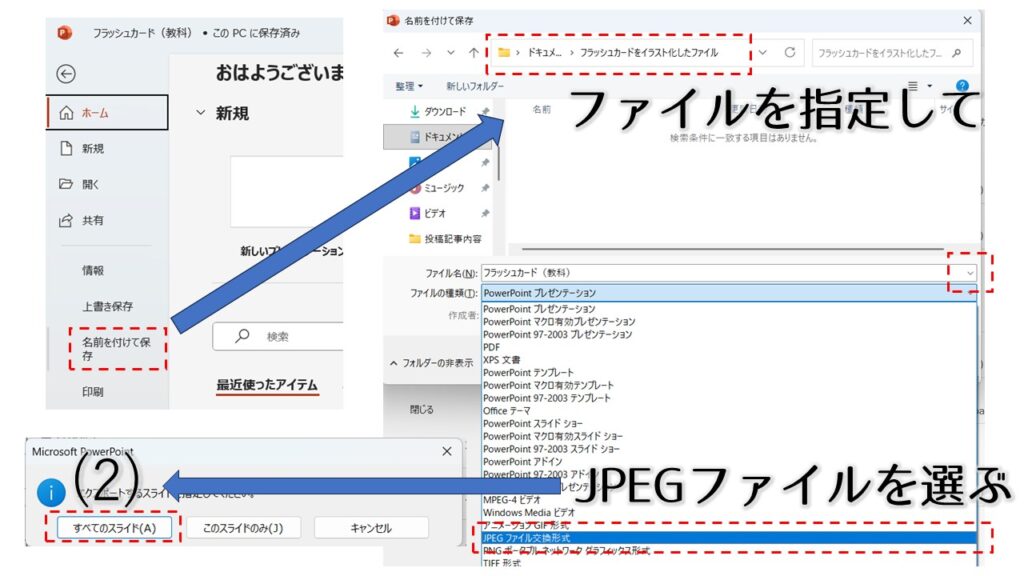
Task: Open the 印刷 menu item
Action: pyautogui.click(x=93, y=392)
